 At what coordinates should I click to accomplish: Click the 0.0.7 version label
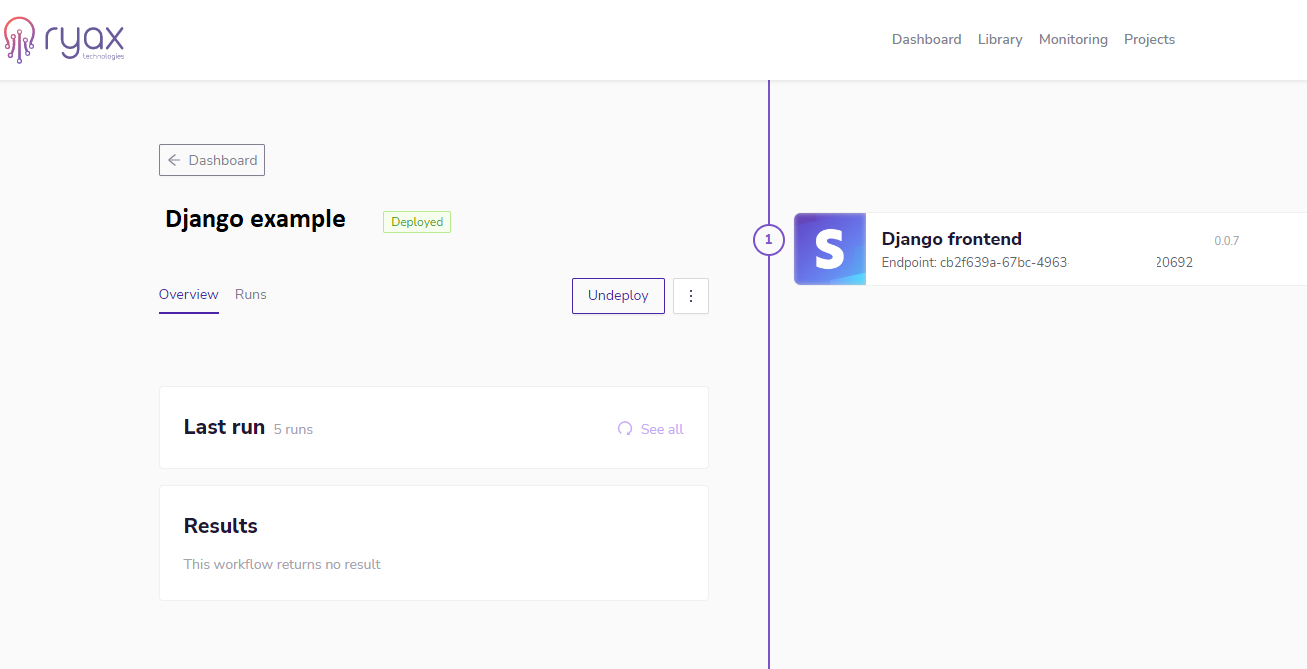coord(1226,241)
